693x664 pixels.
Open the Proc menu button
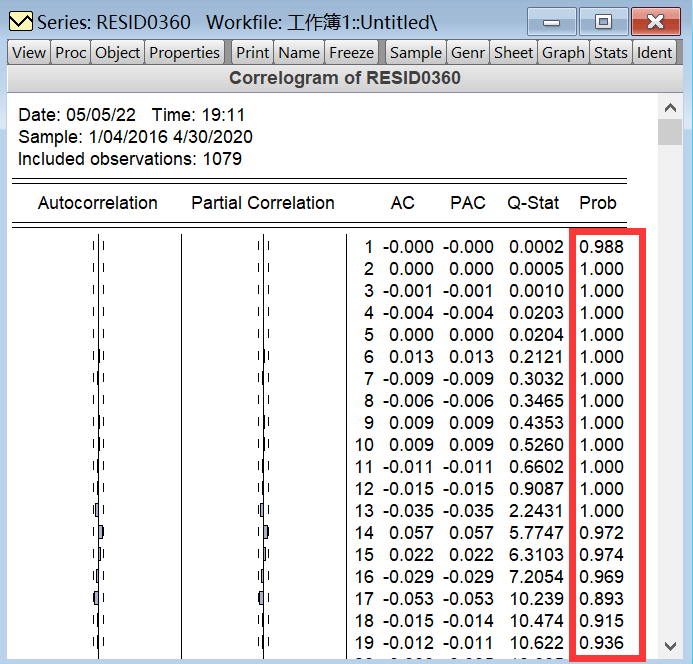71,53
